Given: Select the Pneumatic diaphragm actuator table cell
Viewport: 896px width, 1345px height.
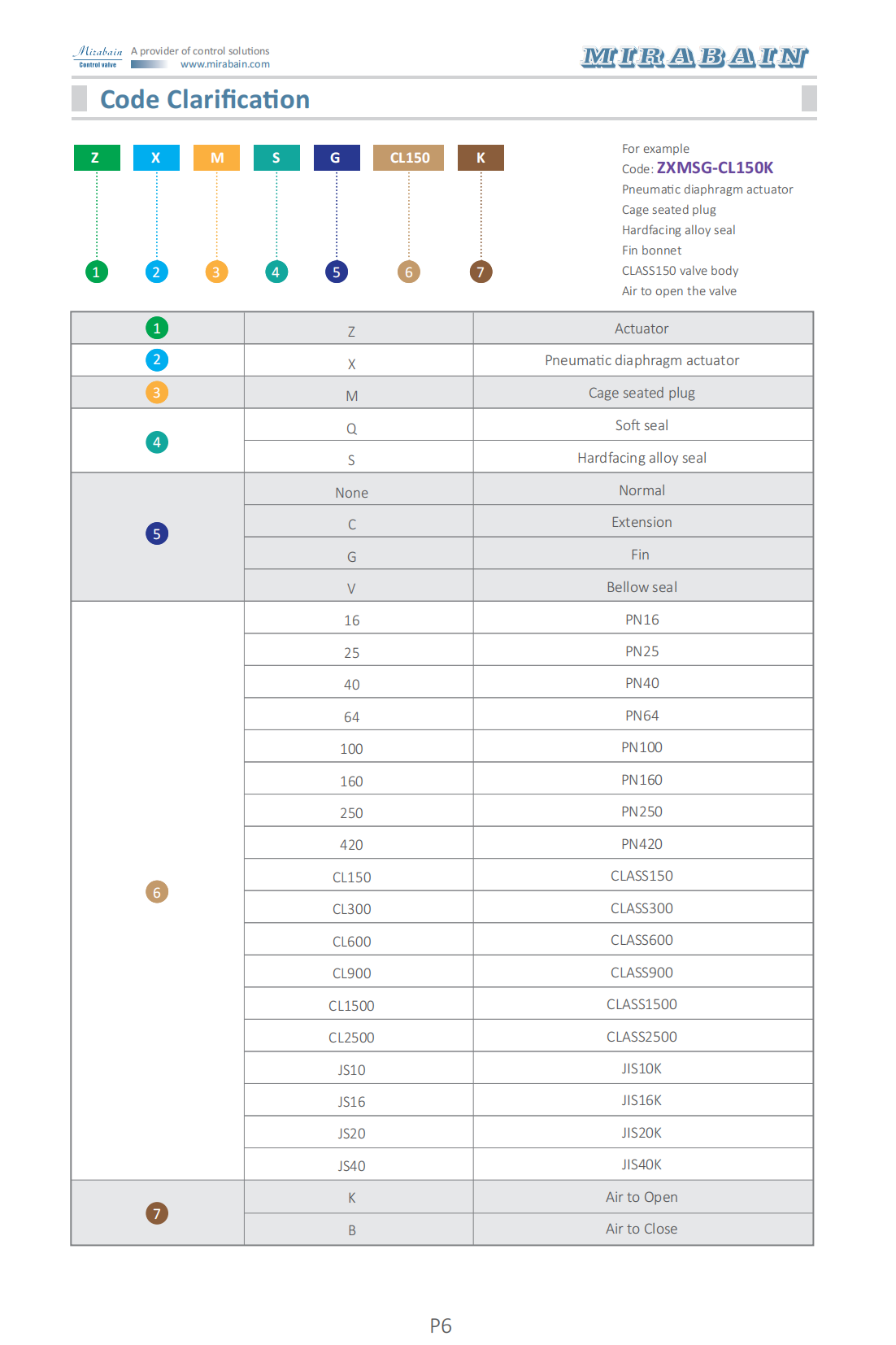Looking at the screenshot, I should click(x=642, y=360).
